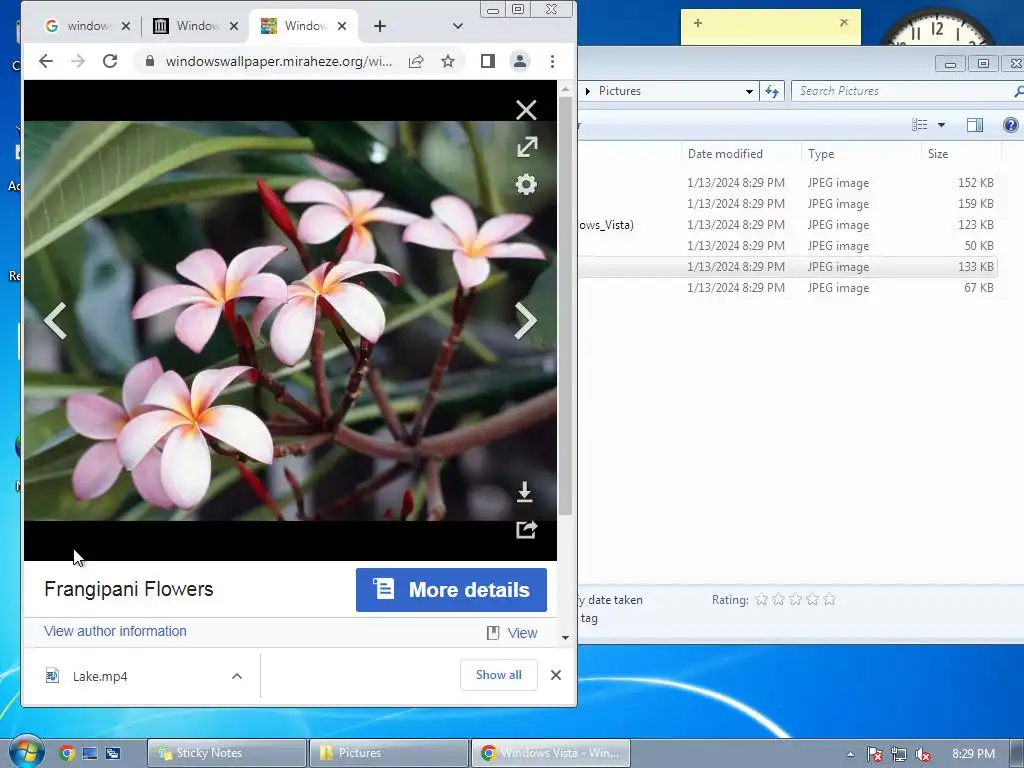The width and height of the screenshot is (1024, 768).
Task: Add a new sticky note with plus
Action: coord(697,23)
